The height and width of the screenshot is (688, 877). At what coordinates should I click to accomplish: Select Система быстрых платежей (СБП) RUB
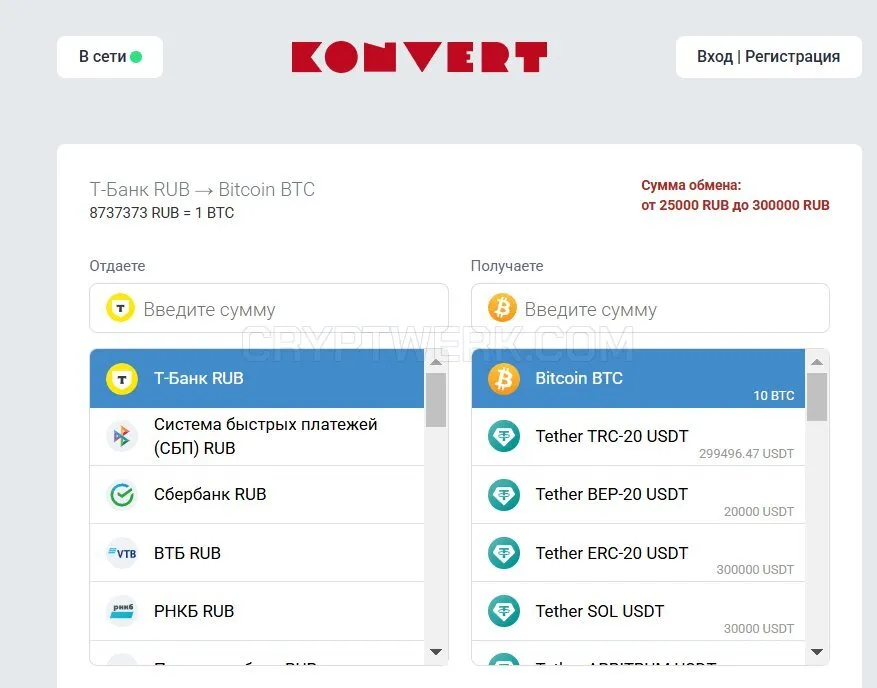click(257, 436)
